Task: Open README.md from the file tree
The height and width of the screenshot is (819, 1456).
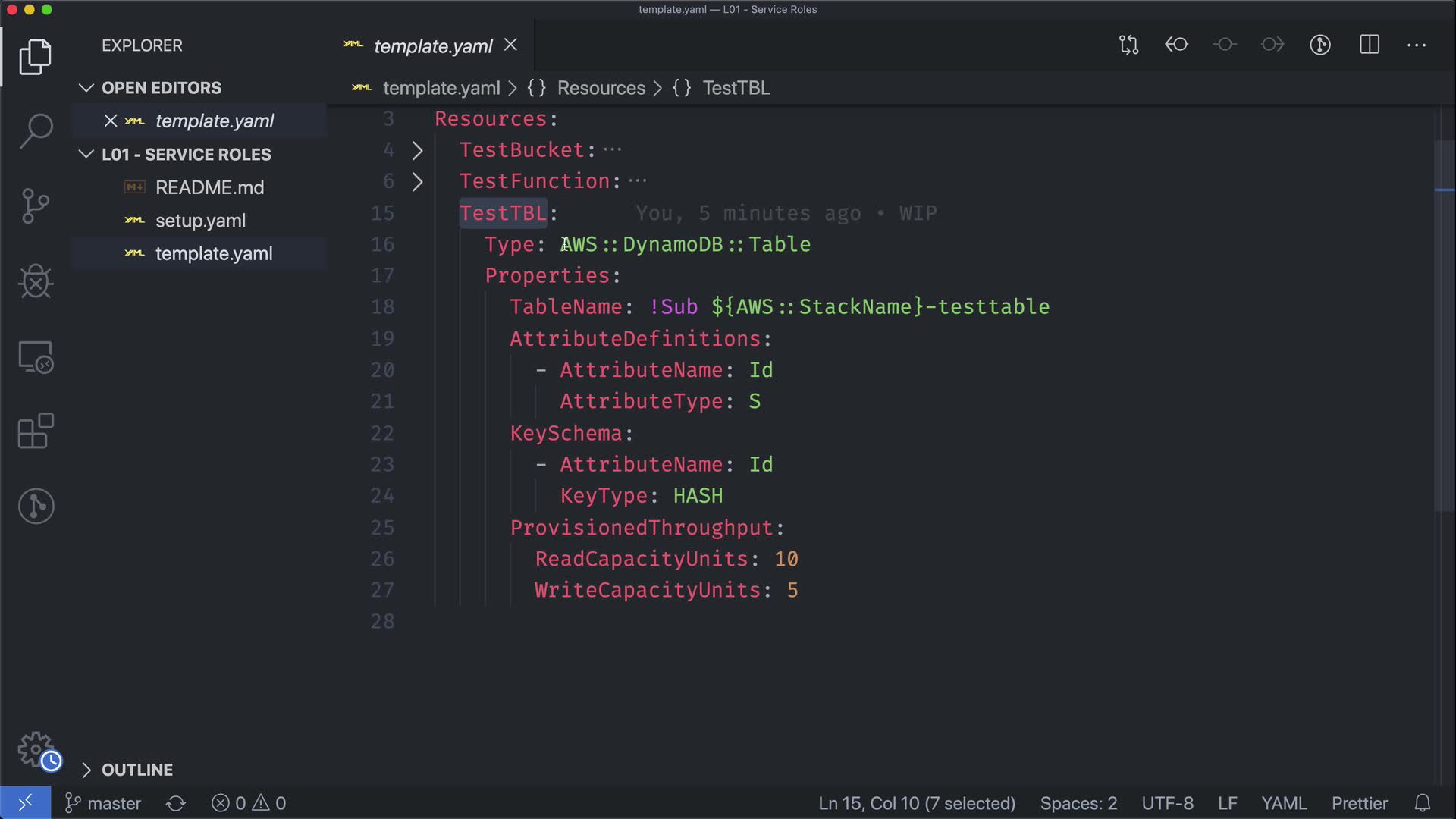Action: coord(209,187)
